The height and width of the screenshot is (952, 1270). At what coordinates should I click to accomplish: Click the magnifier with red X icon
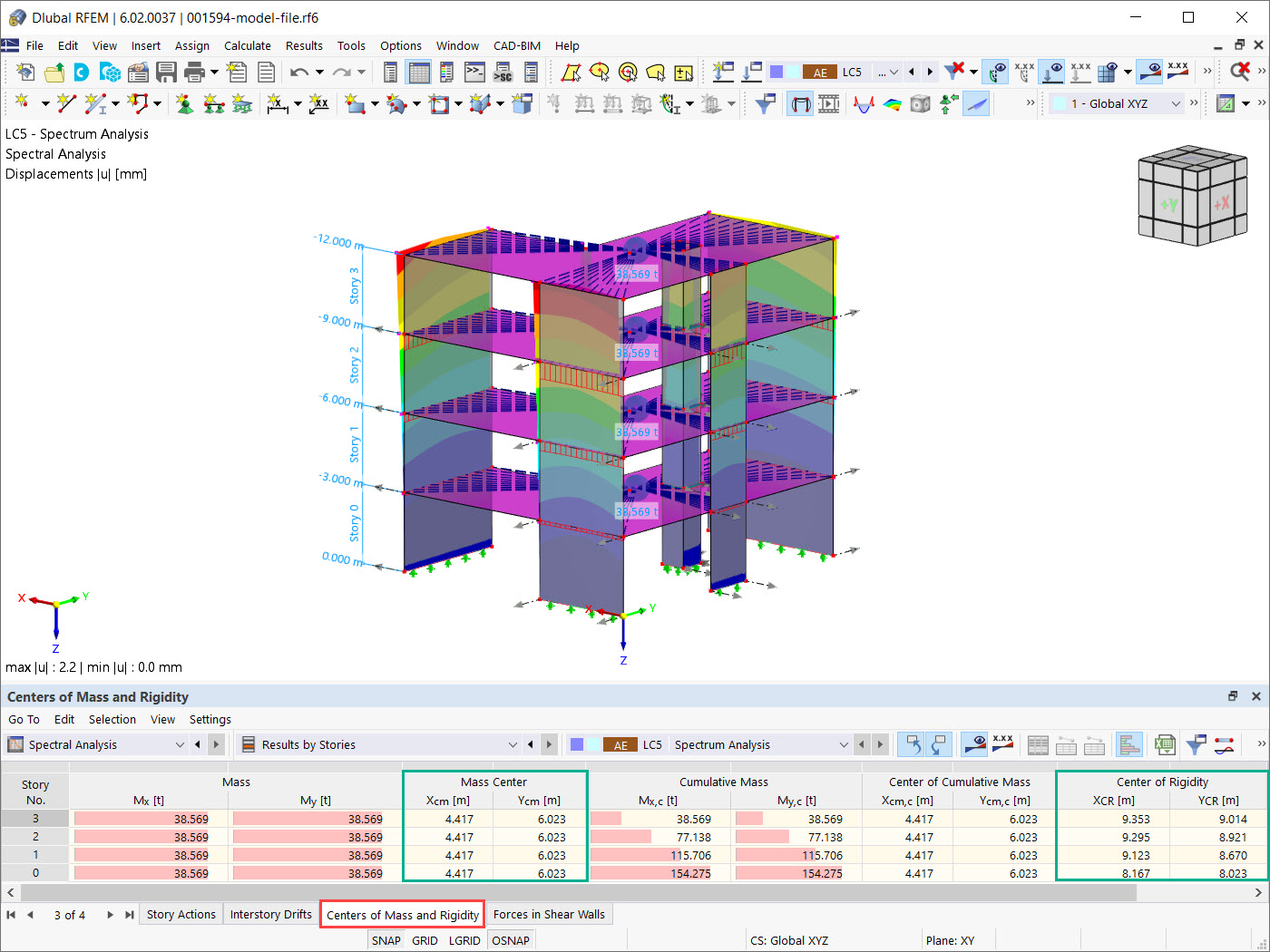(x=1240, y=72)
